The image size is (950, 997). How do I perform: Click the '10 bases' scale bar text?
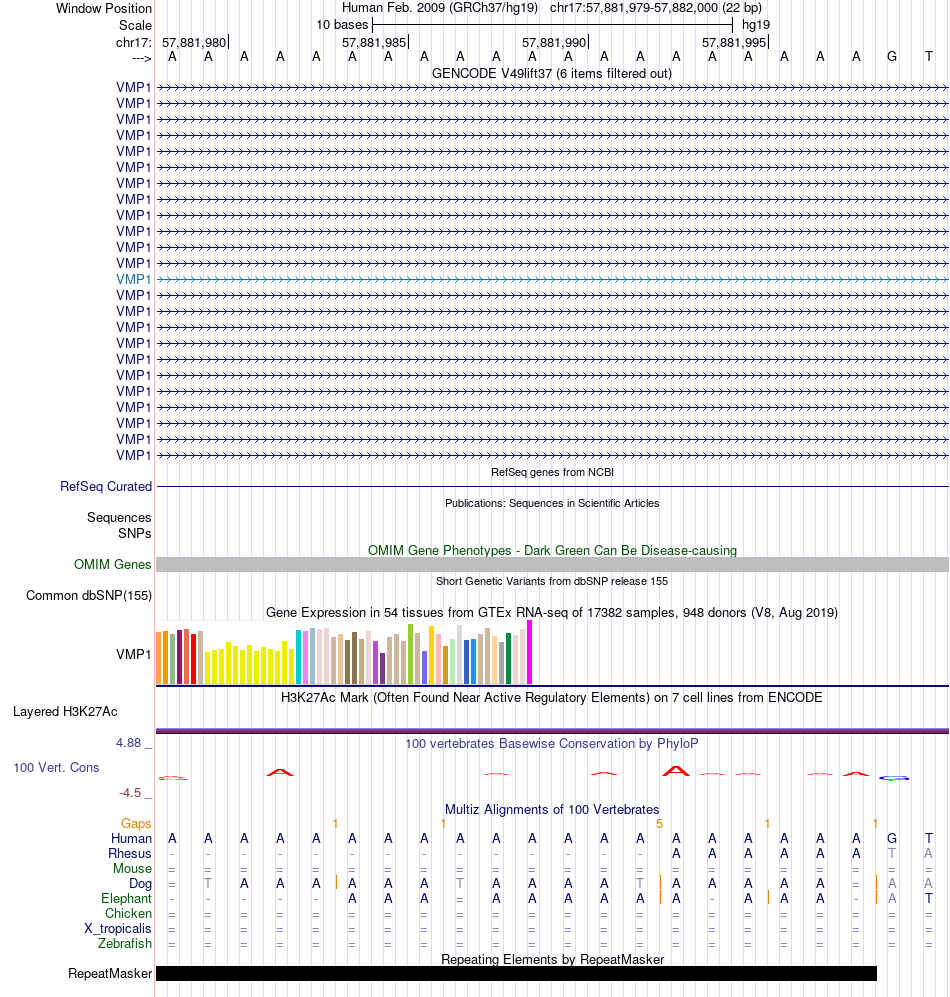342,25
